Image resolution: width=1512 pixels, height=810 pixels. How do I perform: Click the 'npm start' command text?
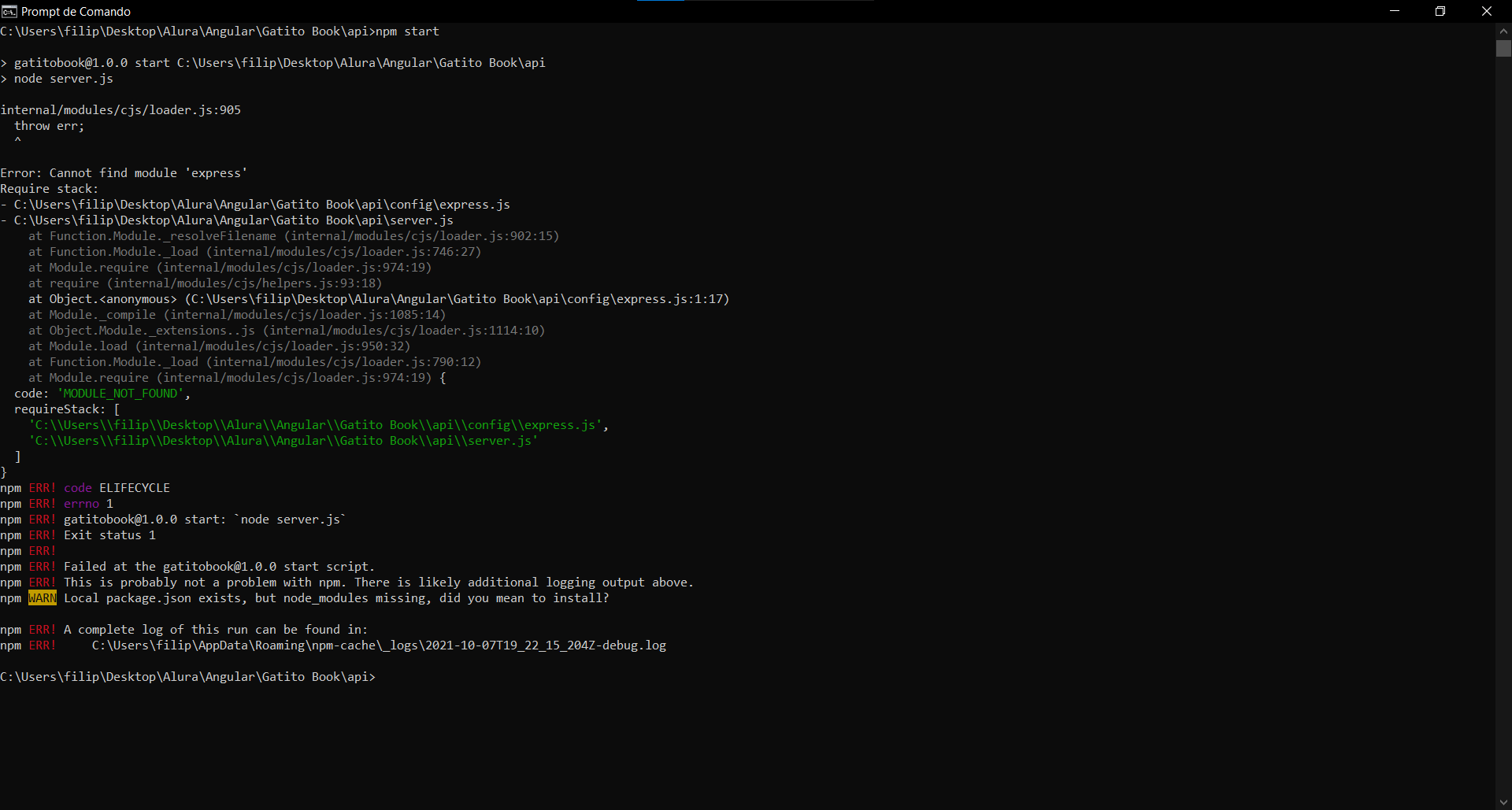click(x=407, y=31)
